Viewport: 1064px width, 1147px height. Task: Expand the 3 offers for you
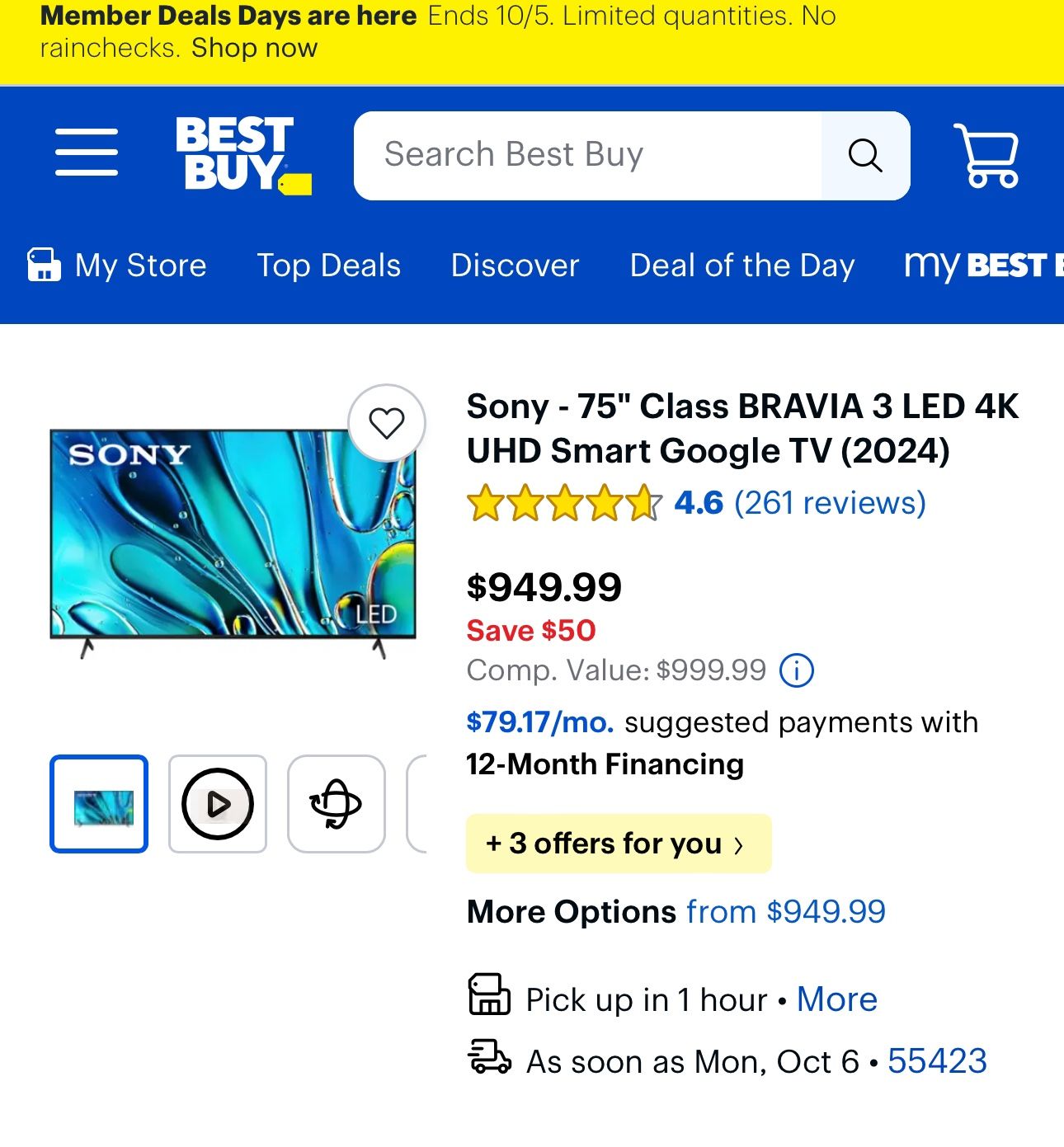pyautogui.click(x=618, y=844)
